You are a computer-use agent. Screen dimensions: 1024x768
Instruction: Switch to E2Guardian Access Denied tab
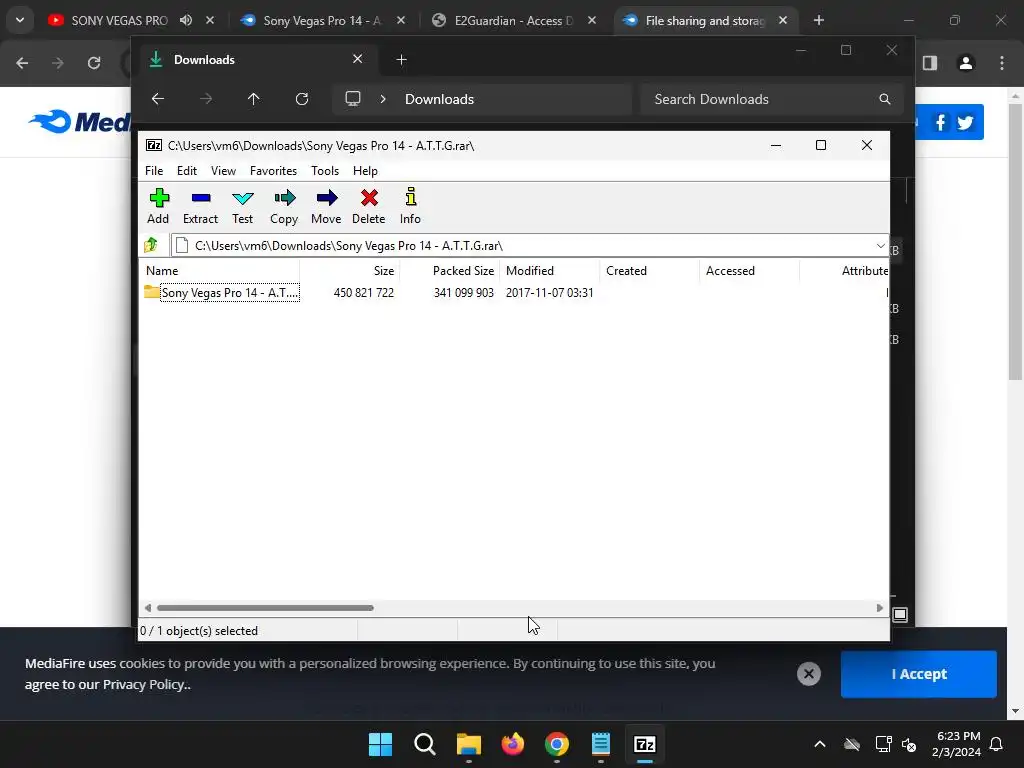click(513, 21)
